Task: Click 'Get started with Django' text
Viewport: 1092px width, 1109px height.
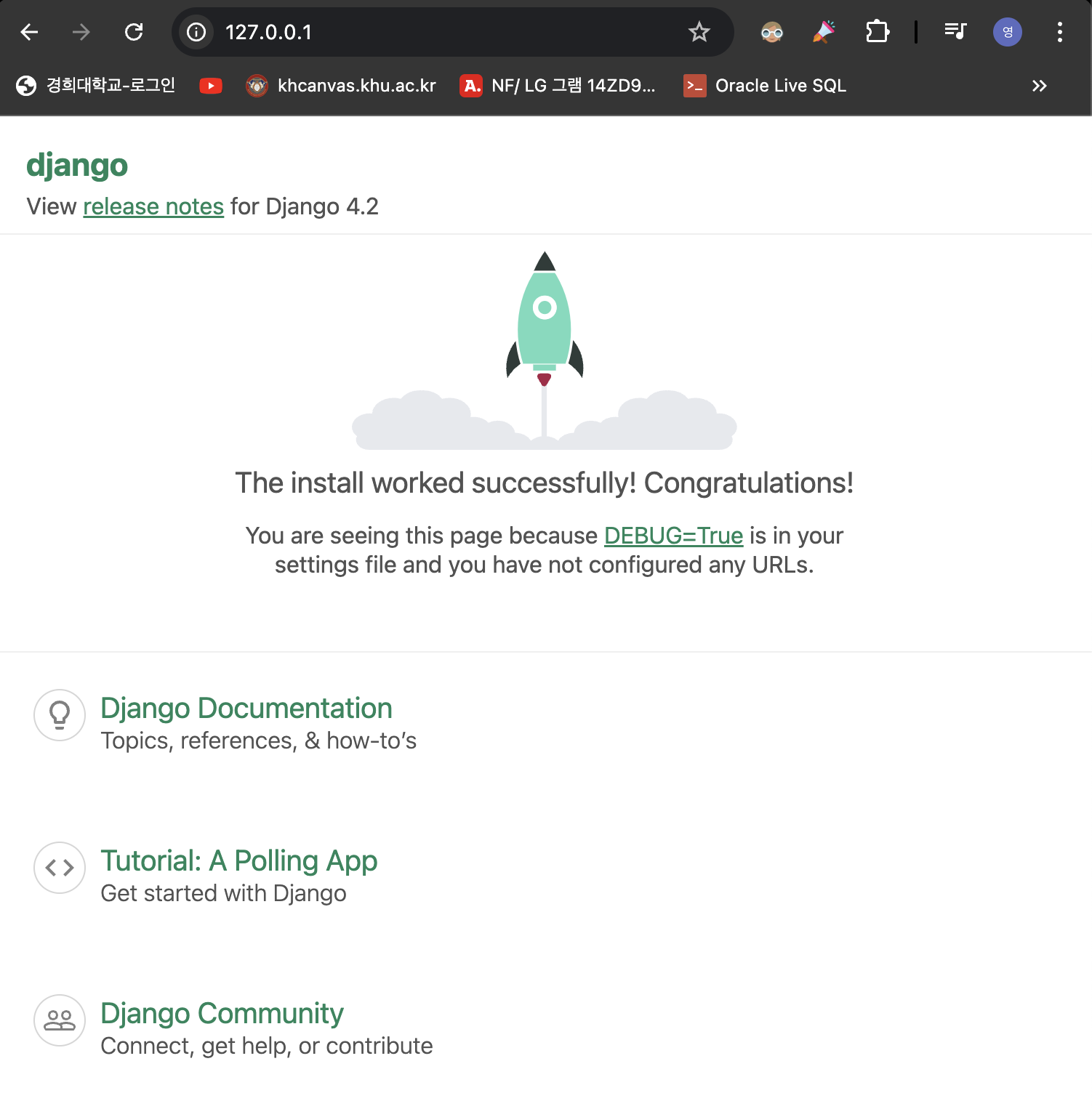Action: click(223, 893)
